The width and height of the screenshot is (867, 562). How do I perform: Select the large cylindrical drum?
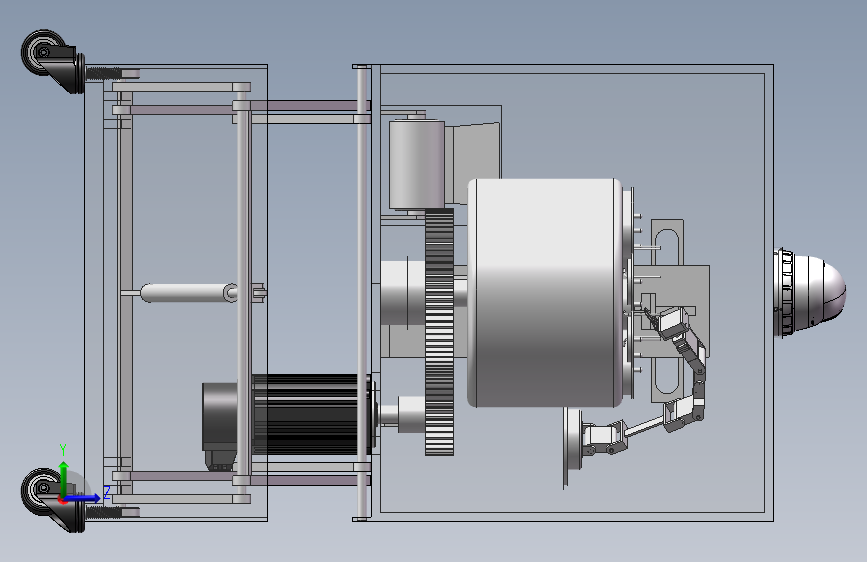(x=545, y=293)
